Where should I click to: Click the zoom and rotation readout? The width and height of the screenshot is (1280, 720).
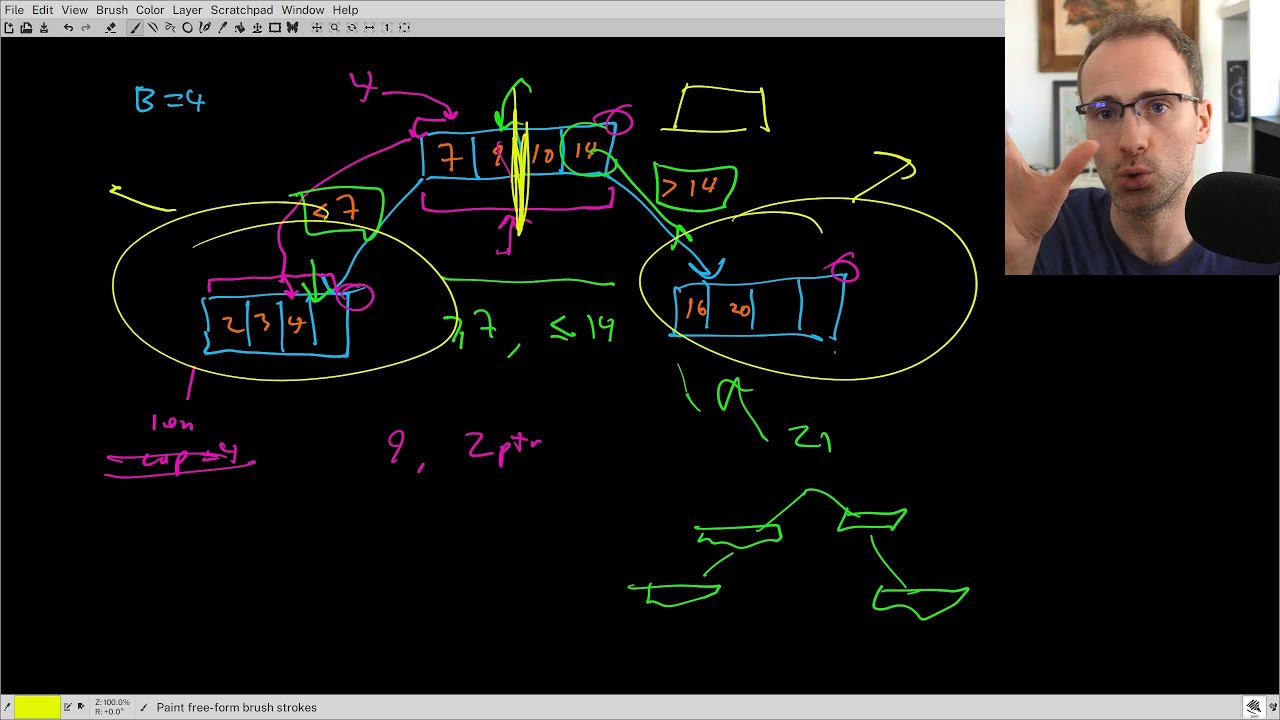pyautogui.click(x=112, y=707)
